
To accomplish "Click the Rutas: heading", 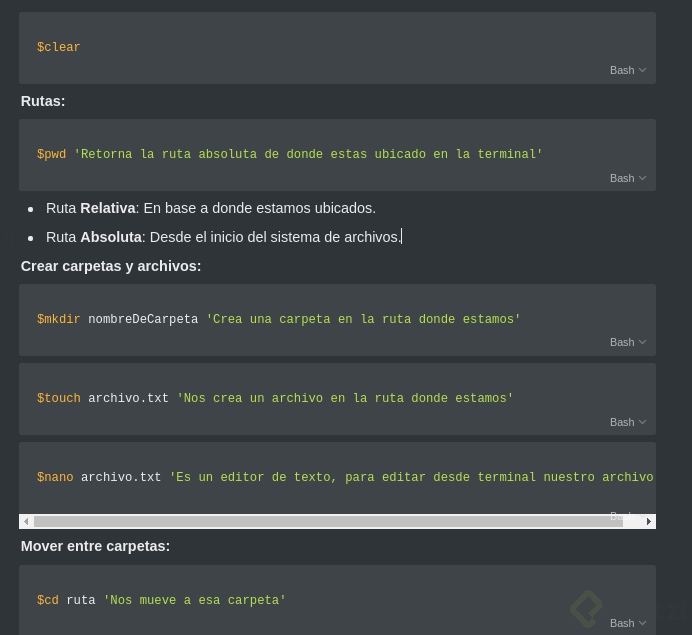I will (43, 101).
